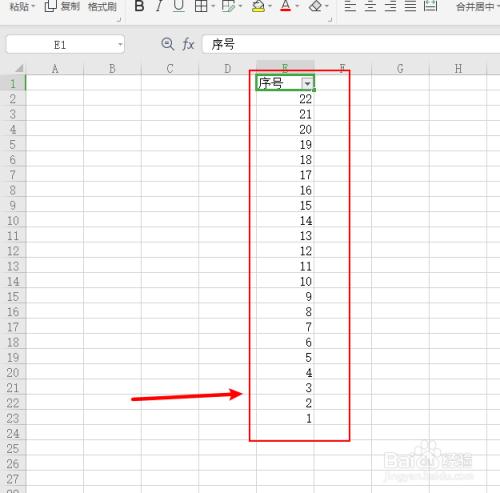This screenshot has width=500, height=493.
Task: Click the cell in row 21 containing 3
Action: pos(285,388)
